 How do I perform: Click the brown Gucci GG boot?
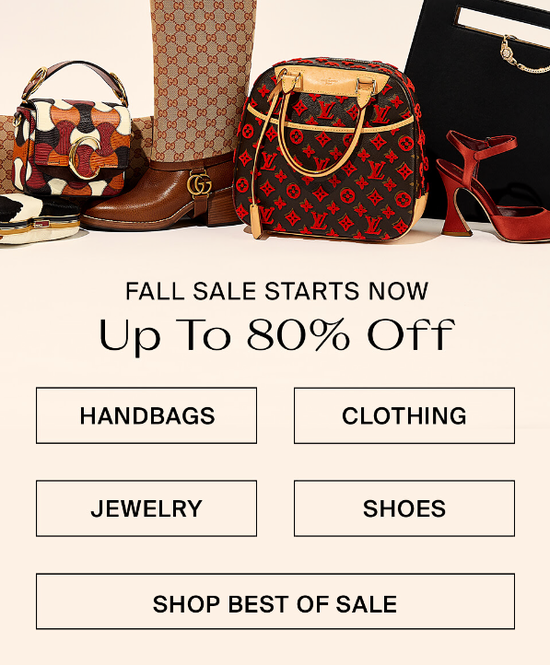click(170, 115)
